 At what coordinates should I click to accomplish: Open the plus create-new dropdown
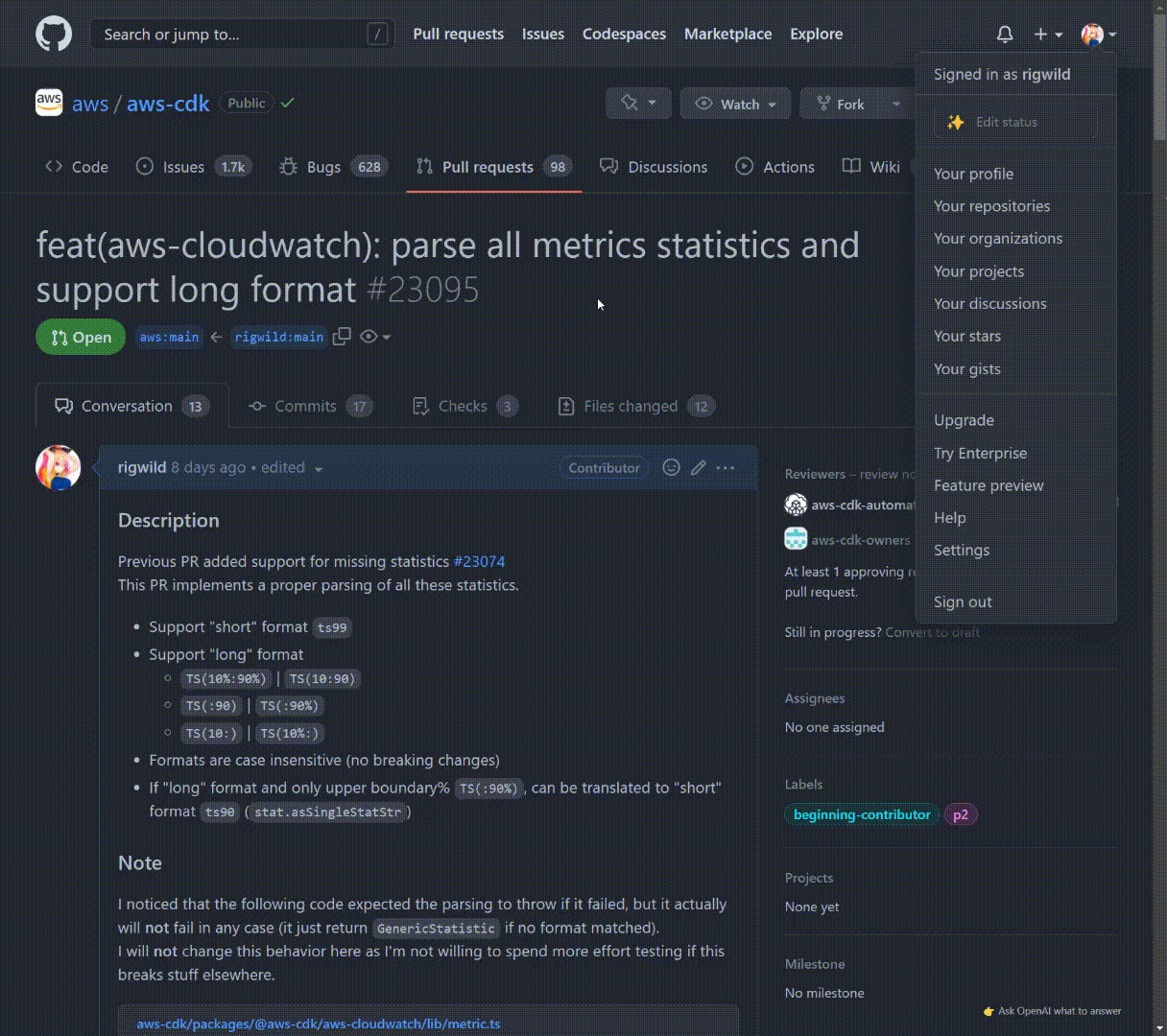[1046, 34]
